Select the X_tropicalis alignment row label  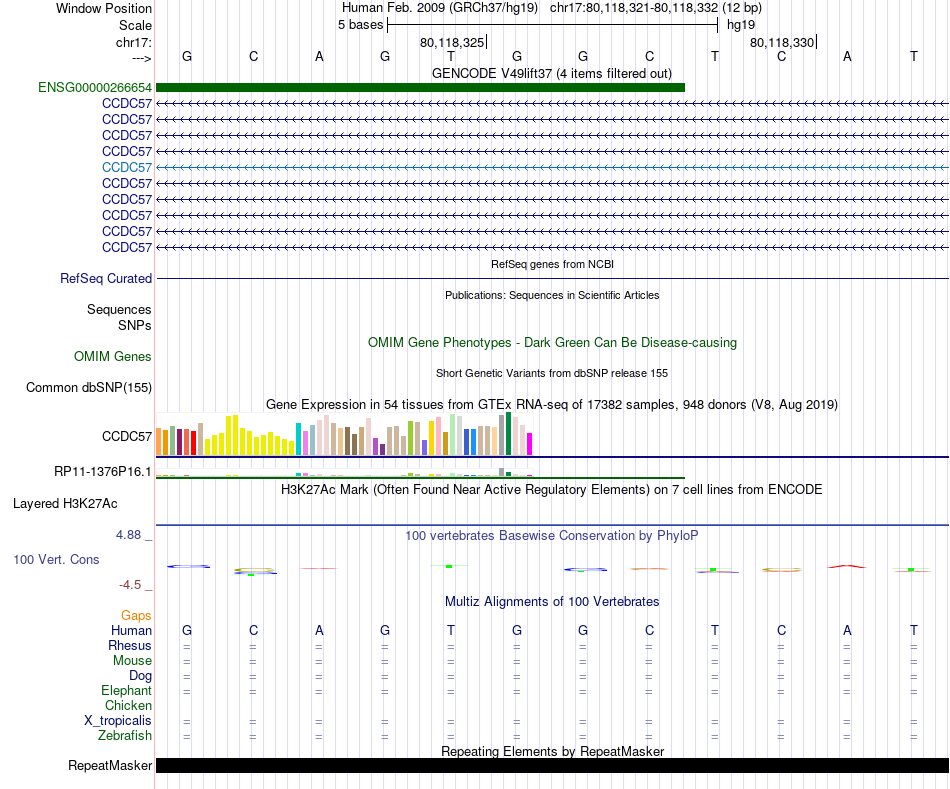[x=118, y=721]
